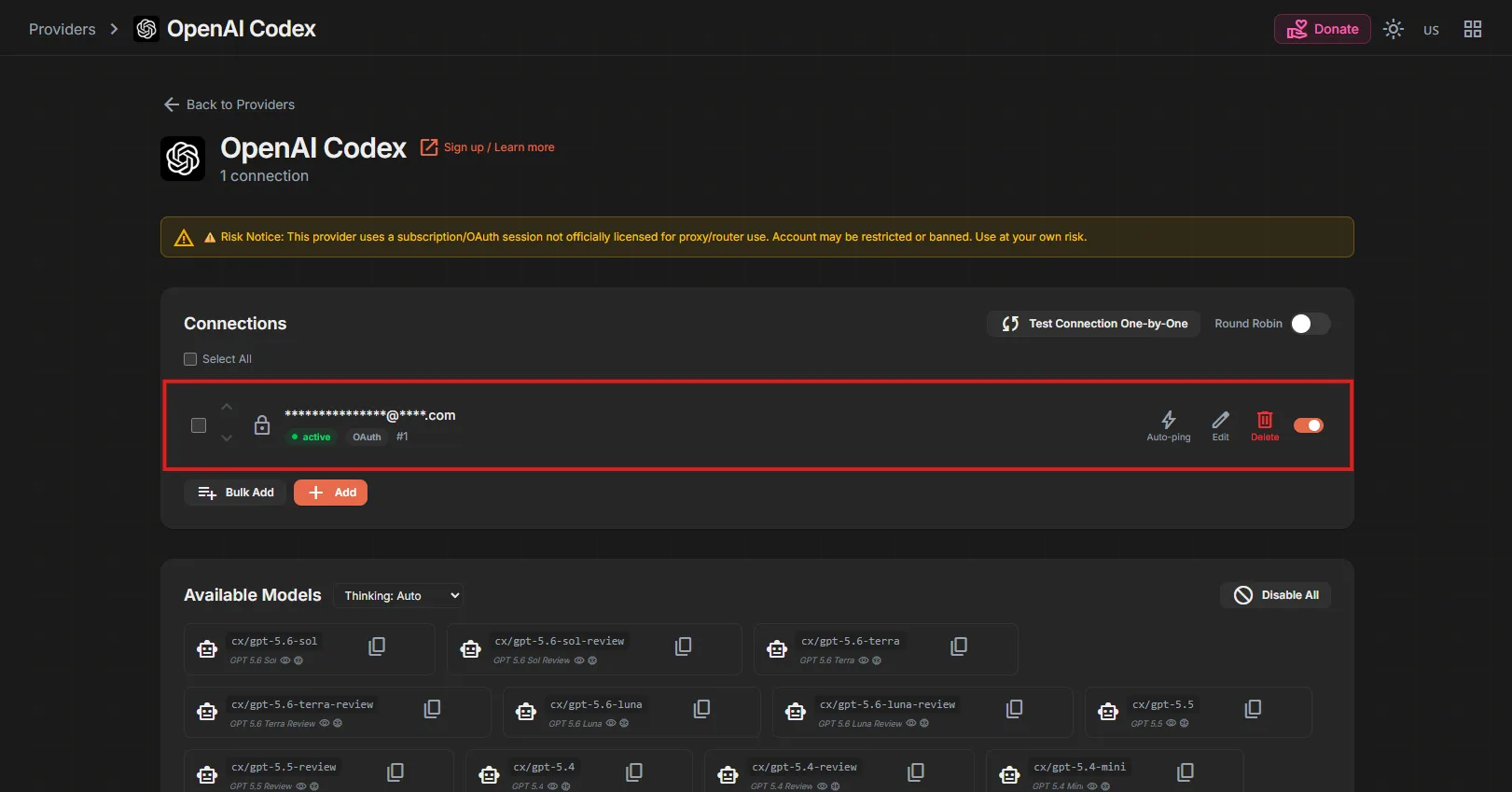The width and height of the screenshot is (1512, 792).
Task: Copy the cx/gpt-5.4-mini model ID
Action: [1186, 772]
